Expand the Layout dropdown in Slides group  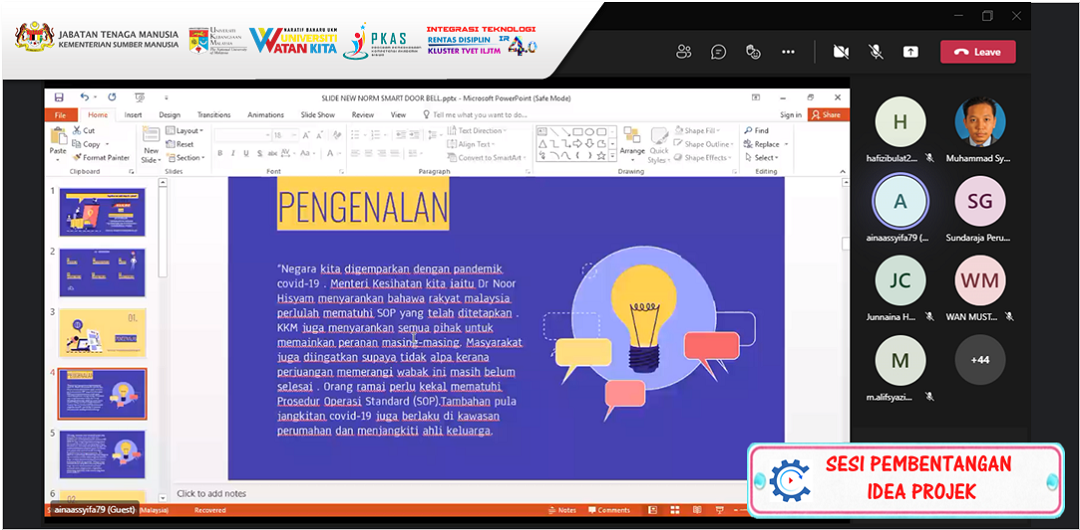185,131
